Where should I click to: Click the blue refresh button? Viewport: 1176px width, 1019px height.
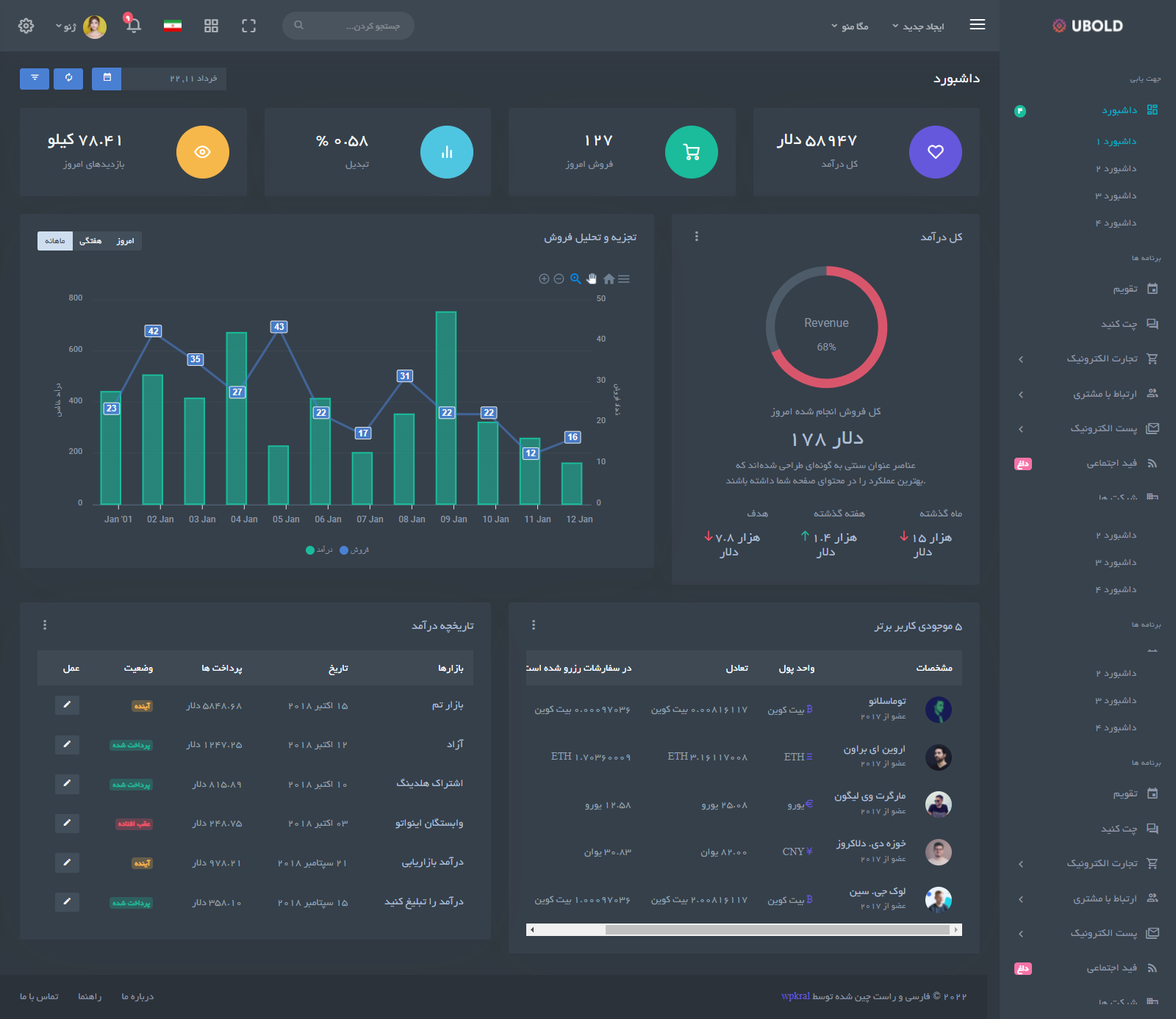pos(68,78)
